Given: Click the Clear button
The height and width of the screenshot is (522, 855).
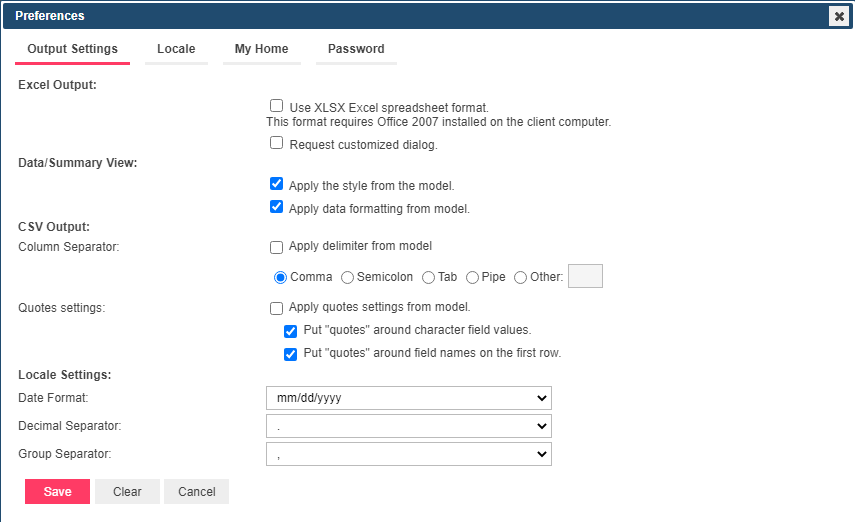Looking at the screenshot, I should tap(127, 491).
